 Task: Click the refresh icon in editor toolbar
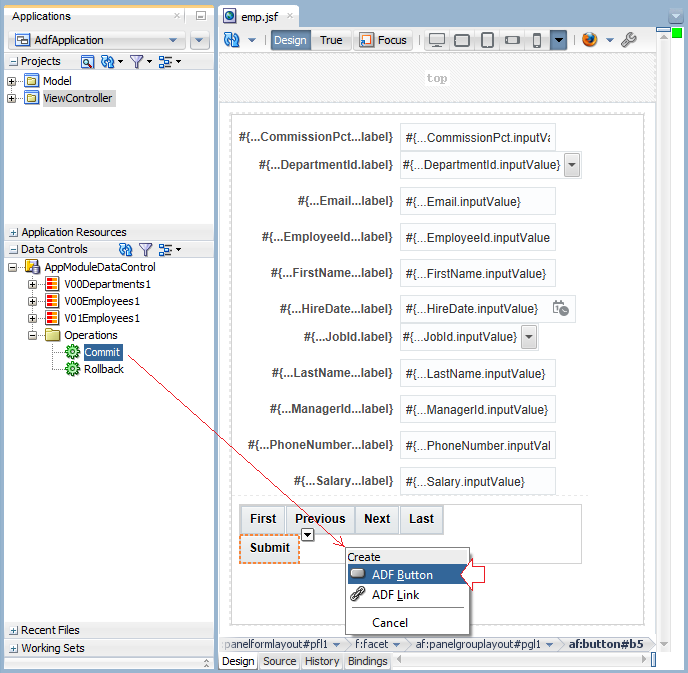click(232, 40)
